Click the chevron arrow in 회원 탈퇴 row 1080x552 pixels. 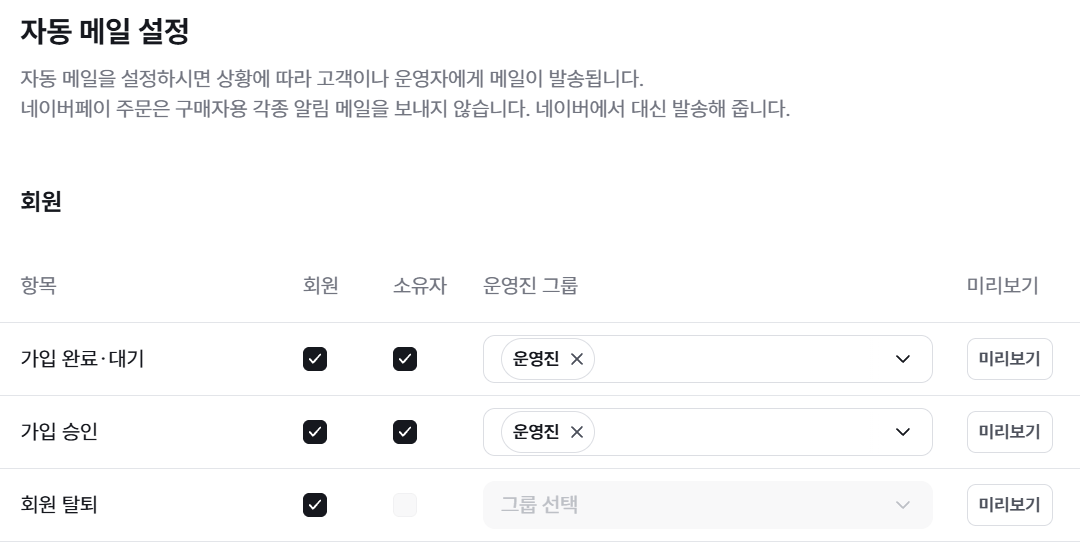[903, 505]
